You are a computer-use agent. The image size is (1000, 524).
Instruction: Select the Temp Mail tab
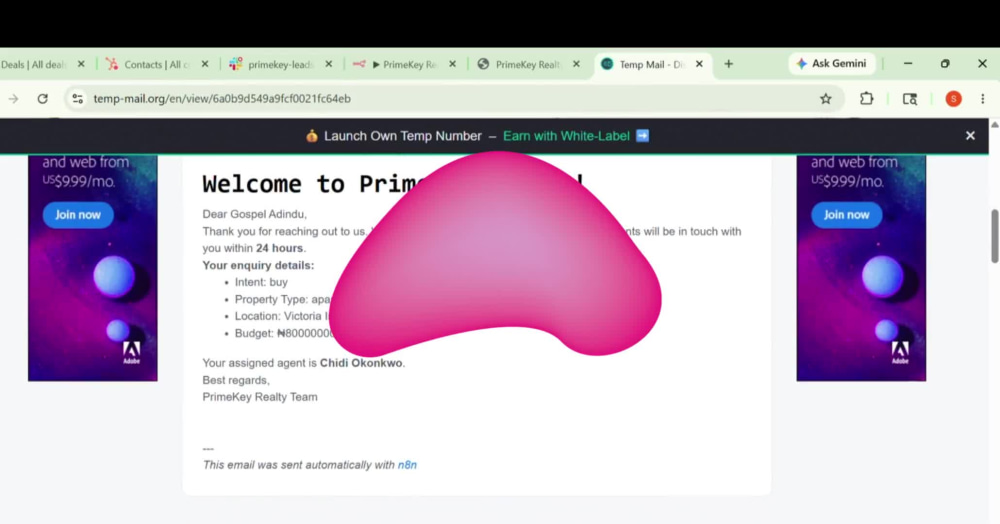click(x=651, y=64)
